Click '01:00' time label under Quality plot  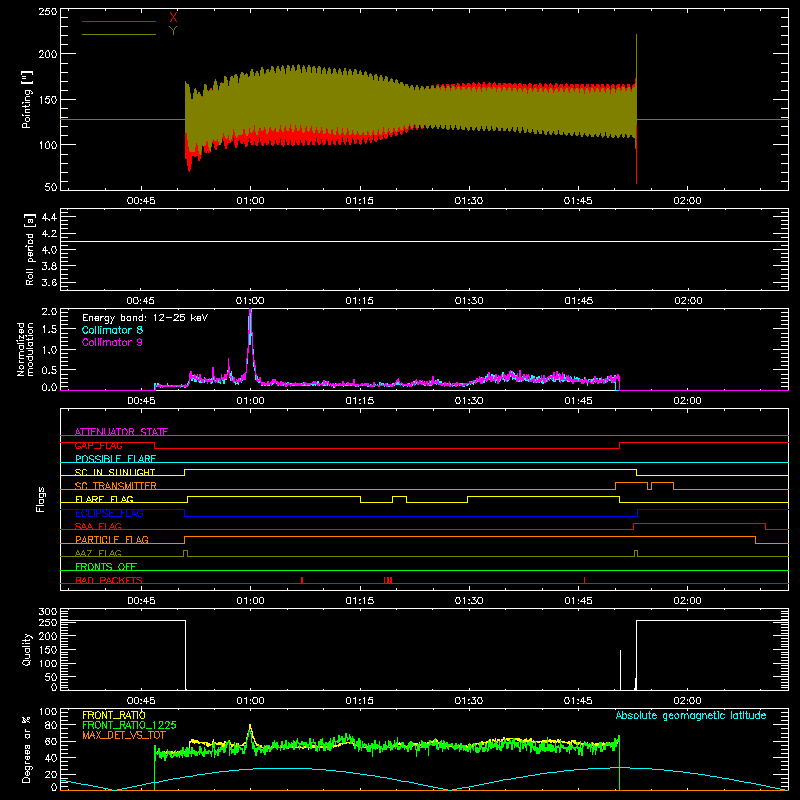pyautogui.click(x=250, y=701)
